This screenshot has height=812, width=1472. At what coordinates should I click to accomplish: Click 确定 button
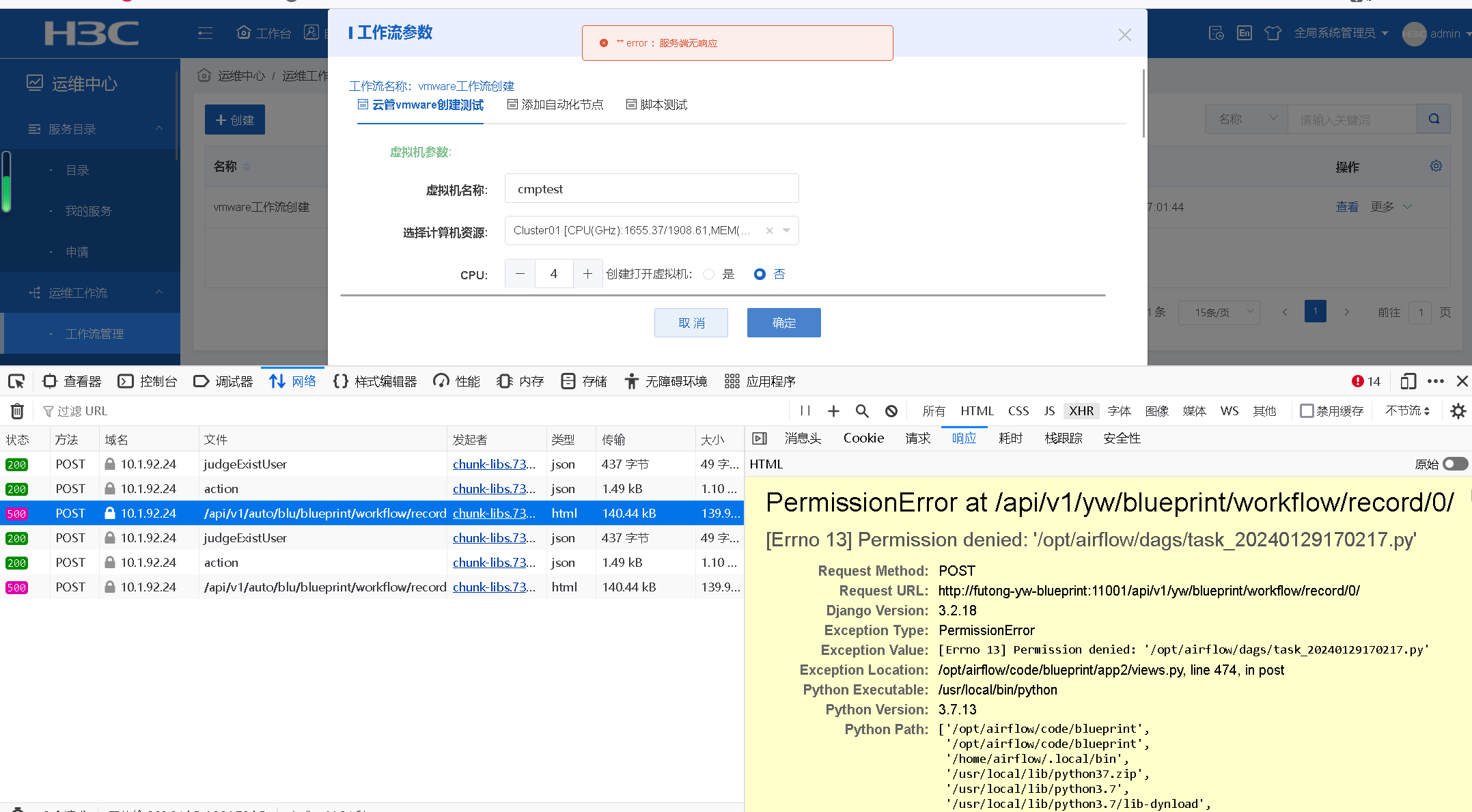click(783, 322)
